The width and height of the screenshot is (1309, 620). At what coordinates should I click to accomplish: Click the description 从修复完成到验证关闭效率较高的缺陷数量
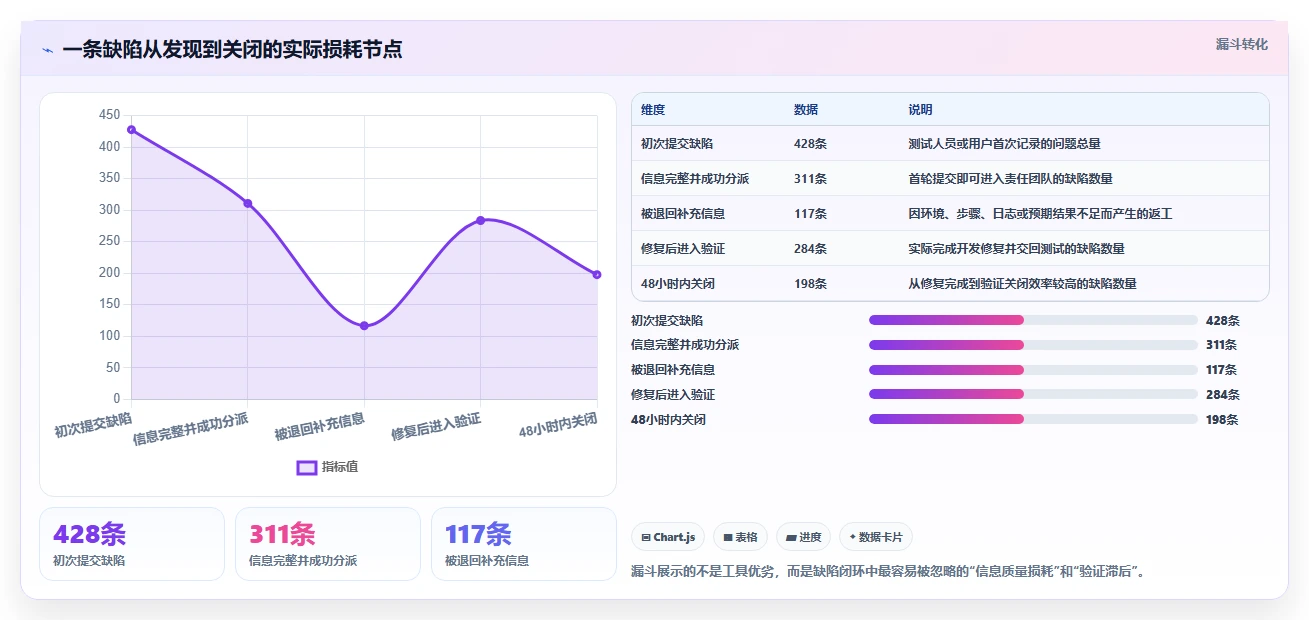(x=1022, y=284)
